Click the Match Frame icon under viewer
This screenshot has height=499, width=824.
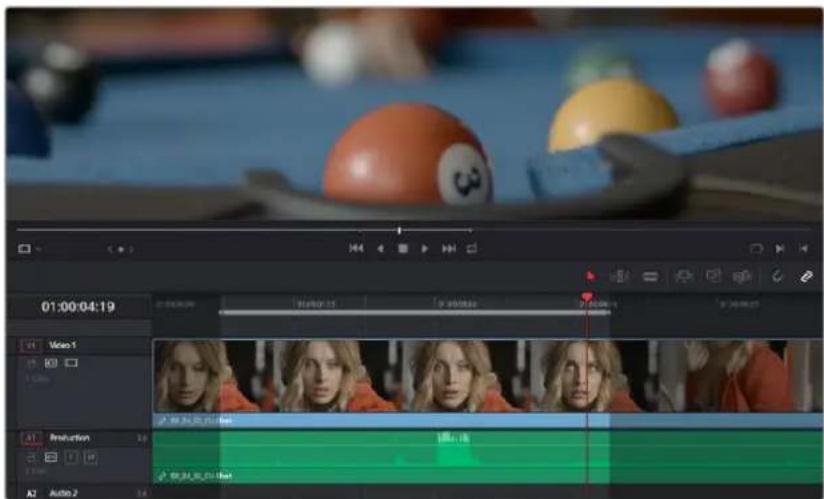click(x=756, y=248)
